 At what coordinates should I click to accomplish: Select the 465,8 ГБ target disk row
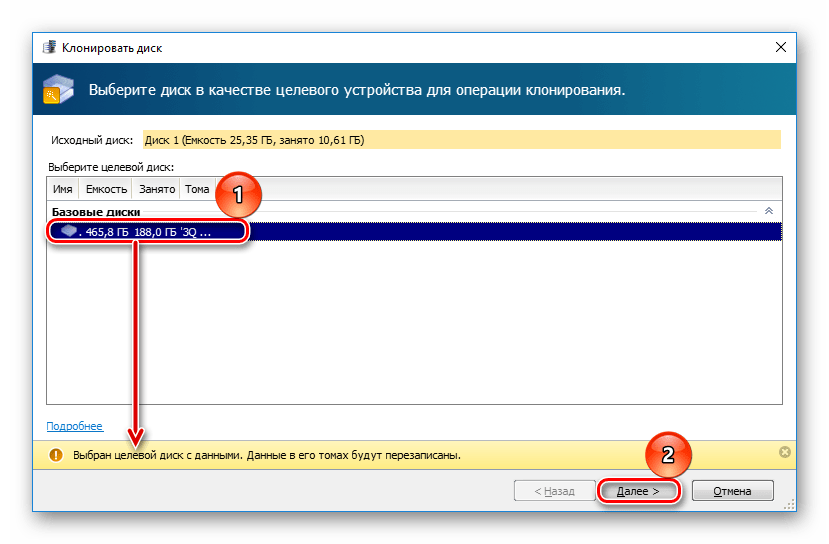[x=400, y=231]
